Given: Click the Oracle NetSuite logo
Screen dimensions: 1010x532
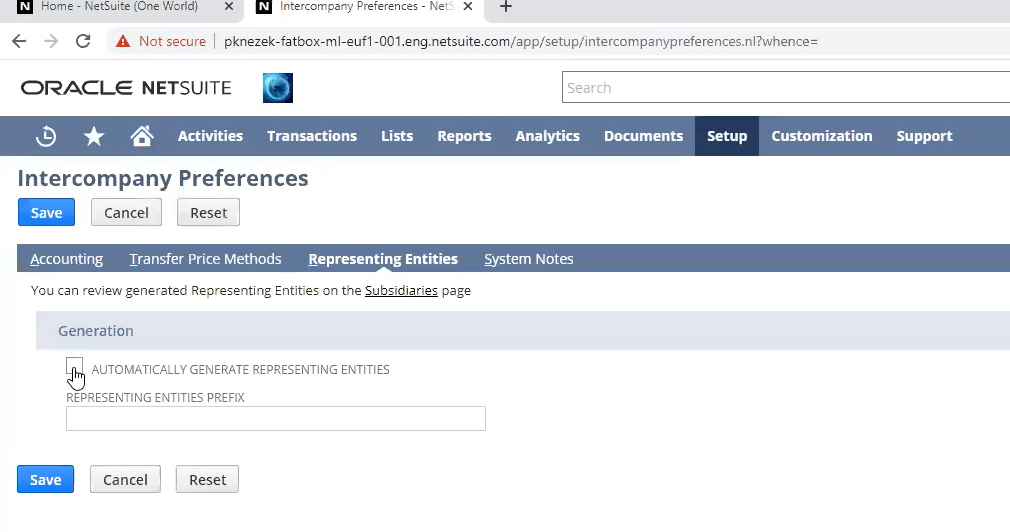Looking at the screenshot, I should click(126, 88).
